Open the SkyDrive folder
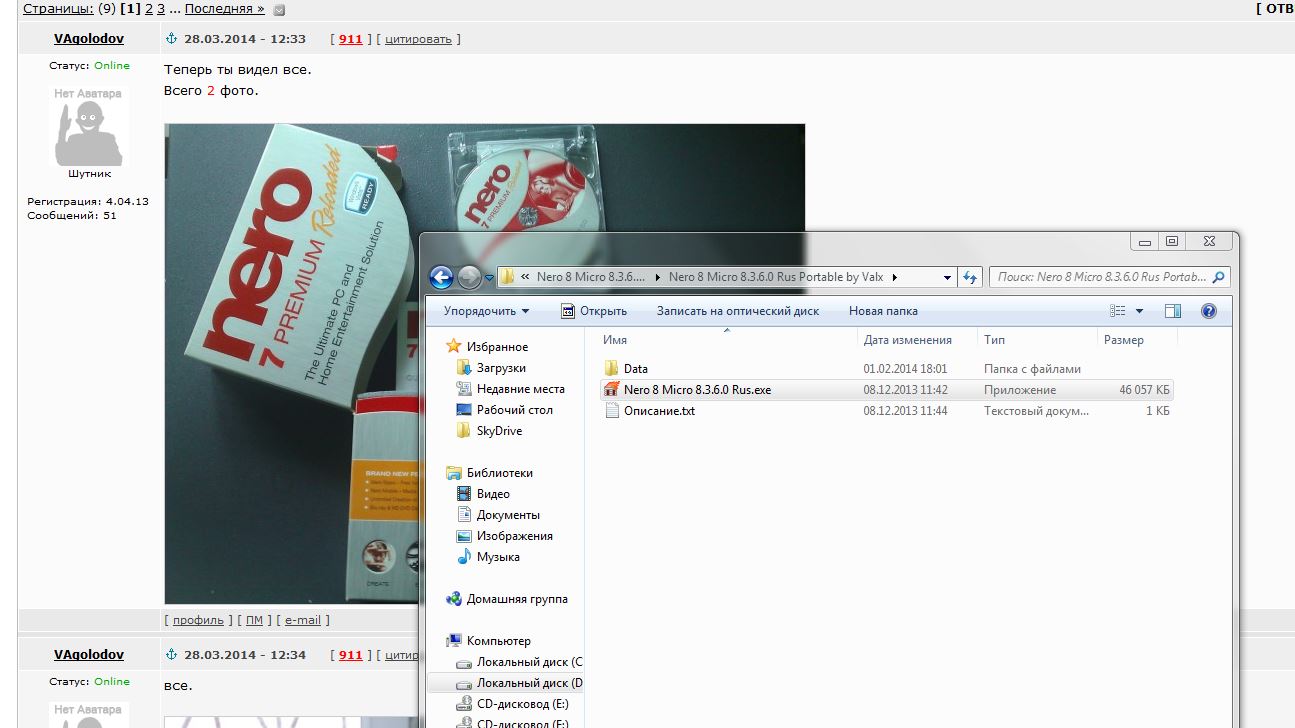Viewport: 1295px width, 728px height. point(489,431)
